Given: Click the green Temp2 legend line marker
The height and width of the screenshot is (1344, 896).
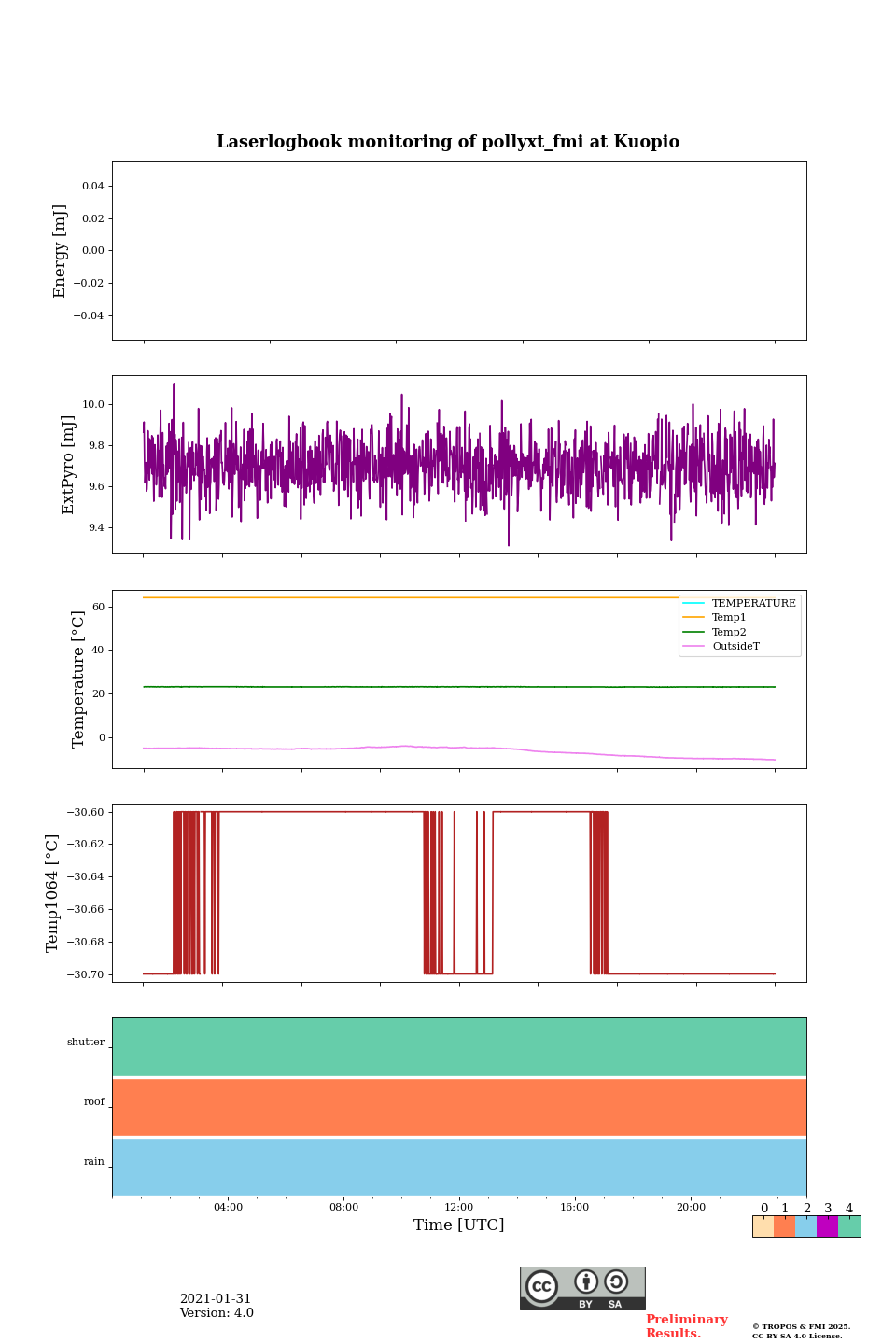Looking at the screenshot, I should (693, 632).
